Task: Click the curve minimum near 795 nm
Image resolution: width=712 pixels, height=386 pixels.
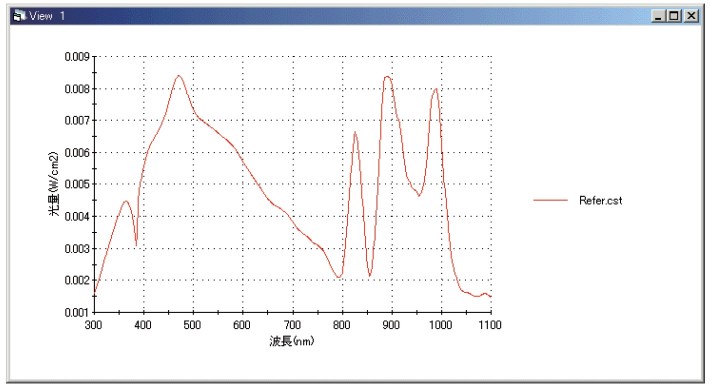Action: (x=338, y=277)
